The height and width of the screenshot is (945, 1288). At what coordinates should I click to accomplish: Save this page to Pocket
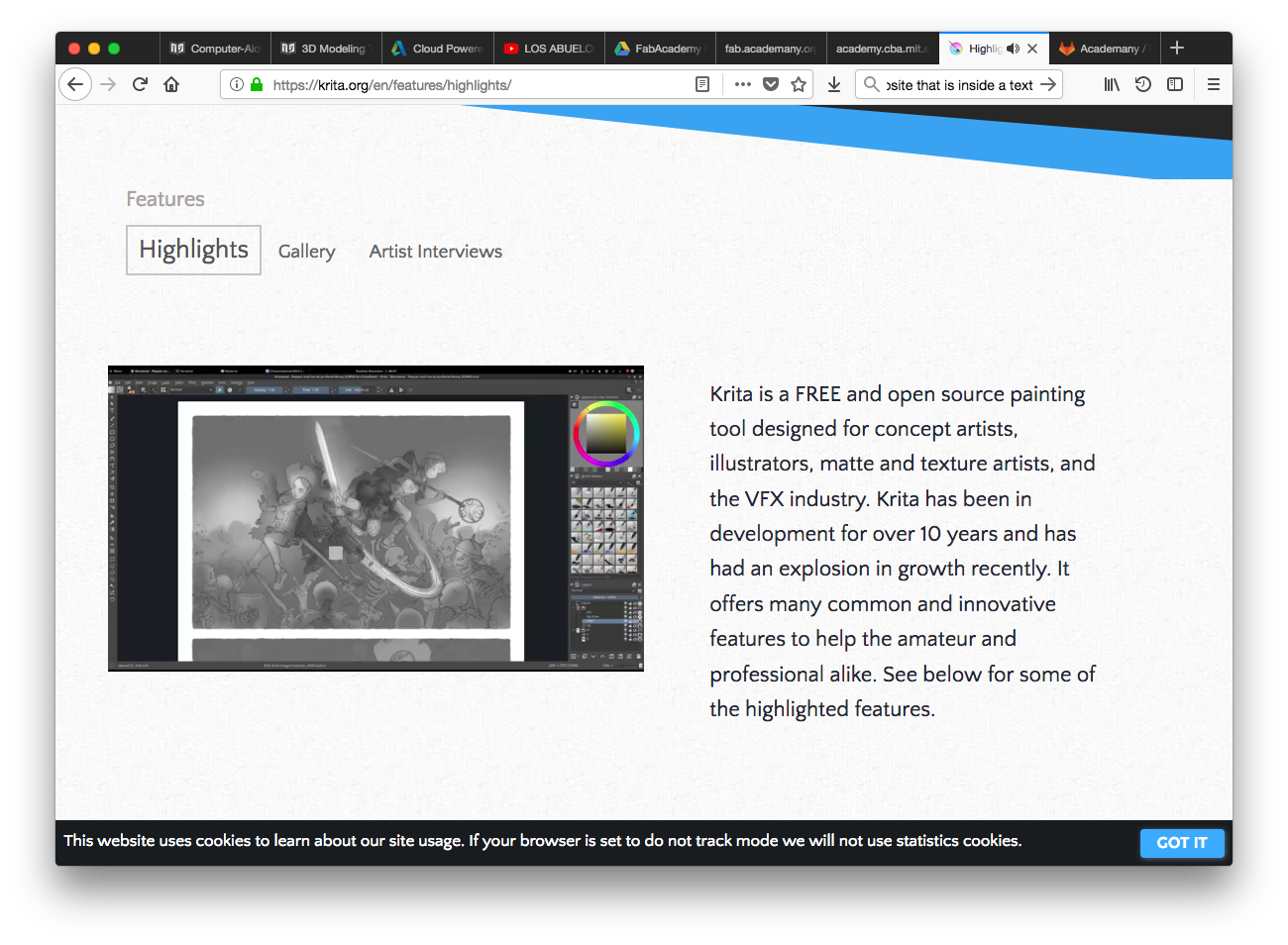pos(771,85)
